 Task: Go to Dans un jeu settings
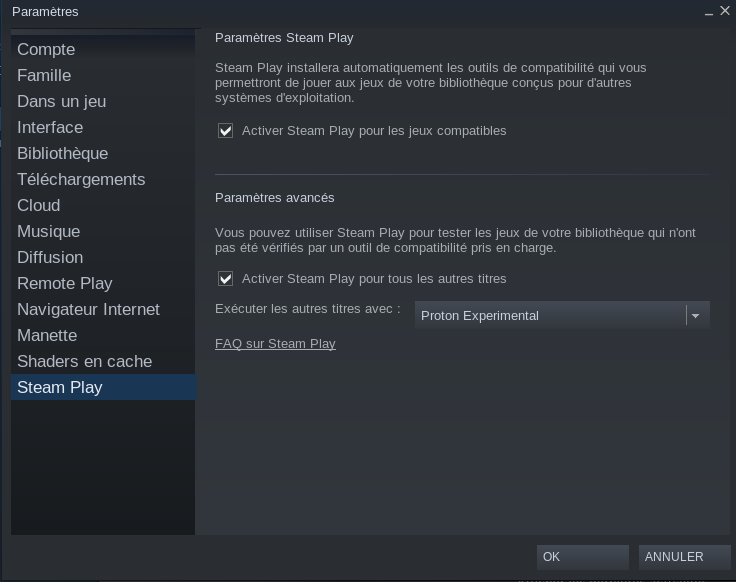(61, 101)
